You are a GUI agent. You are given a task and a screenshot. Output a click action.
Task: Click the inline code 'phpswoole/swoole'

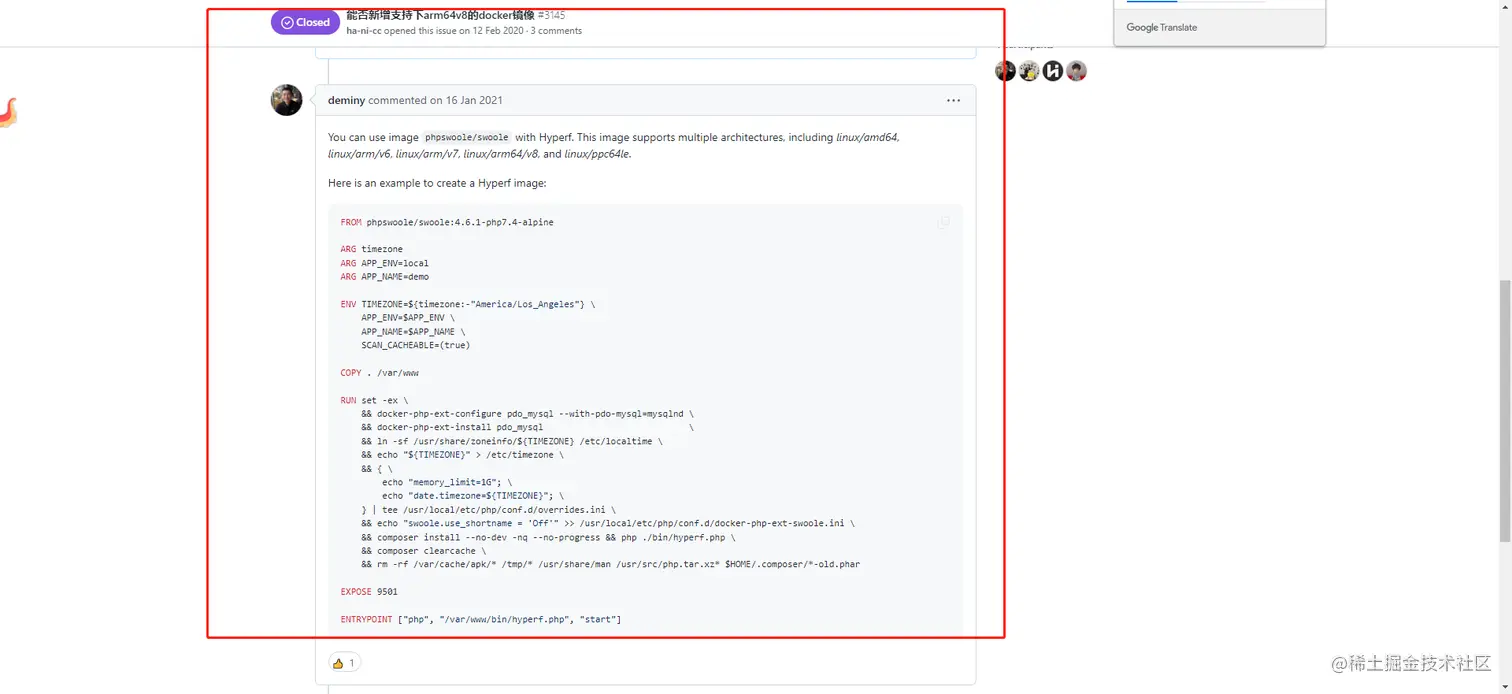click(466, 137)
